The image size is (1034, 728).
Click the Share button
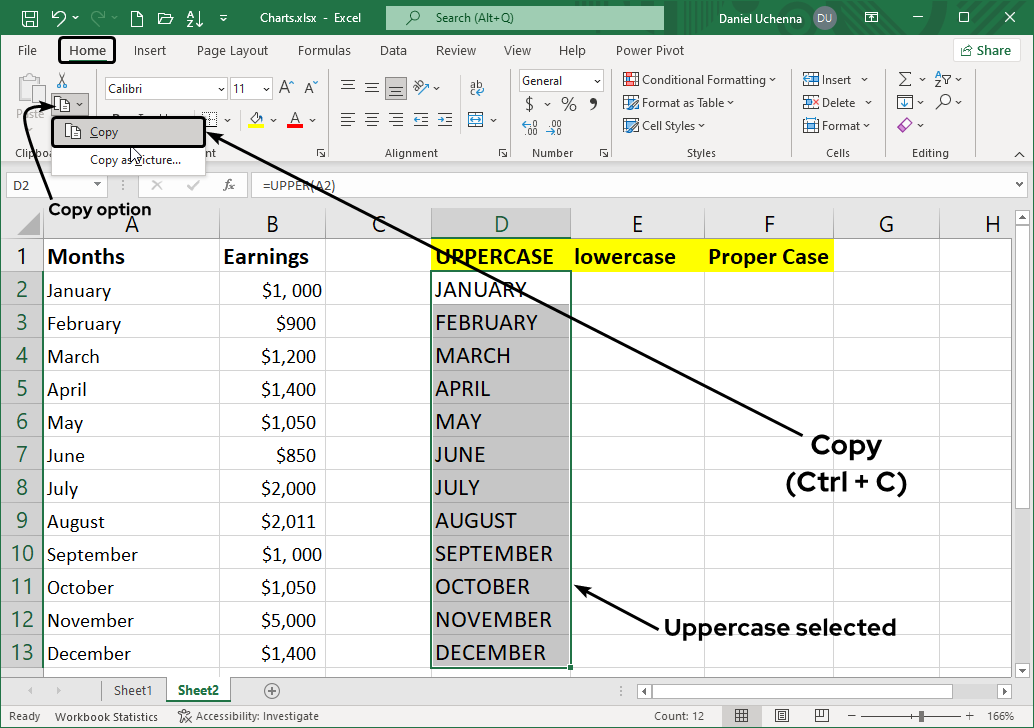[x=986, y=50]
